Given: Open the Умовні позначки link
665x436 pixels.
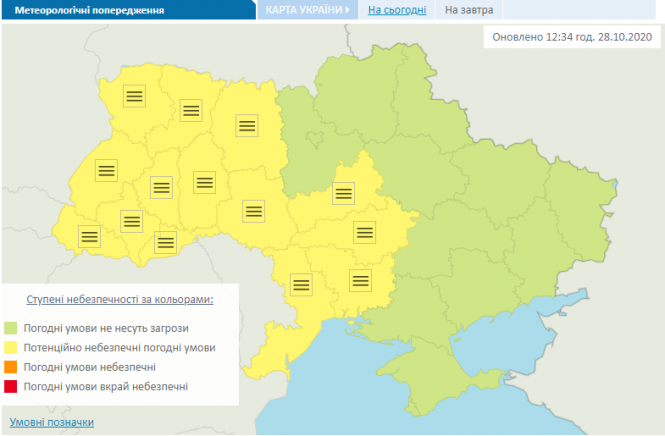Looking at the screenshot, I should [52, 422].
